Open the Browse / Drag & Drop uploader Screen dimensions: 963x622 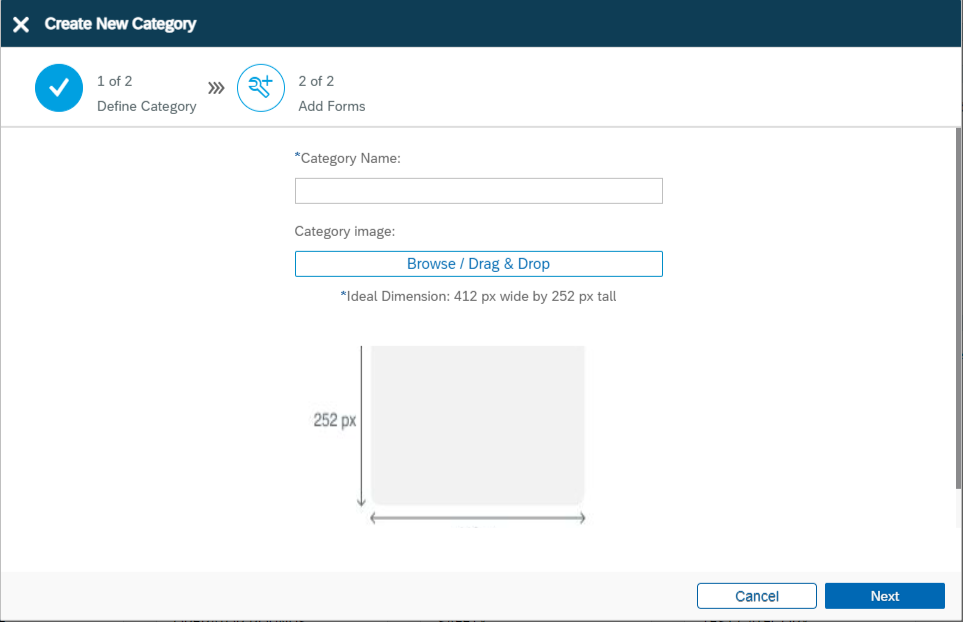[478, 264]
